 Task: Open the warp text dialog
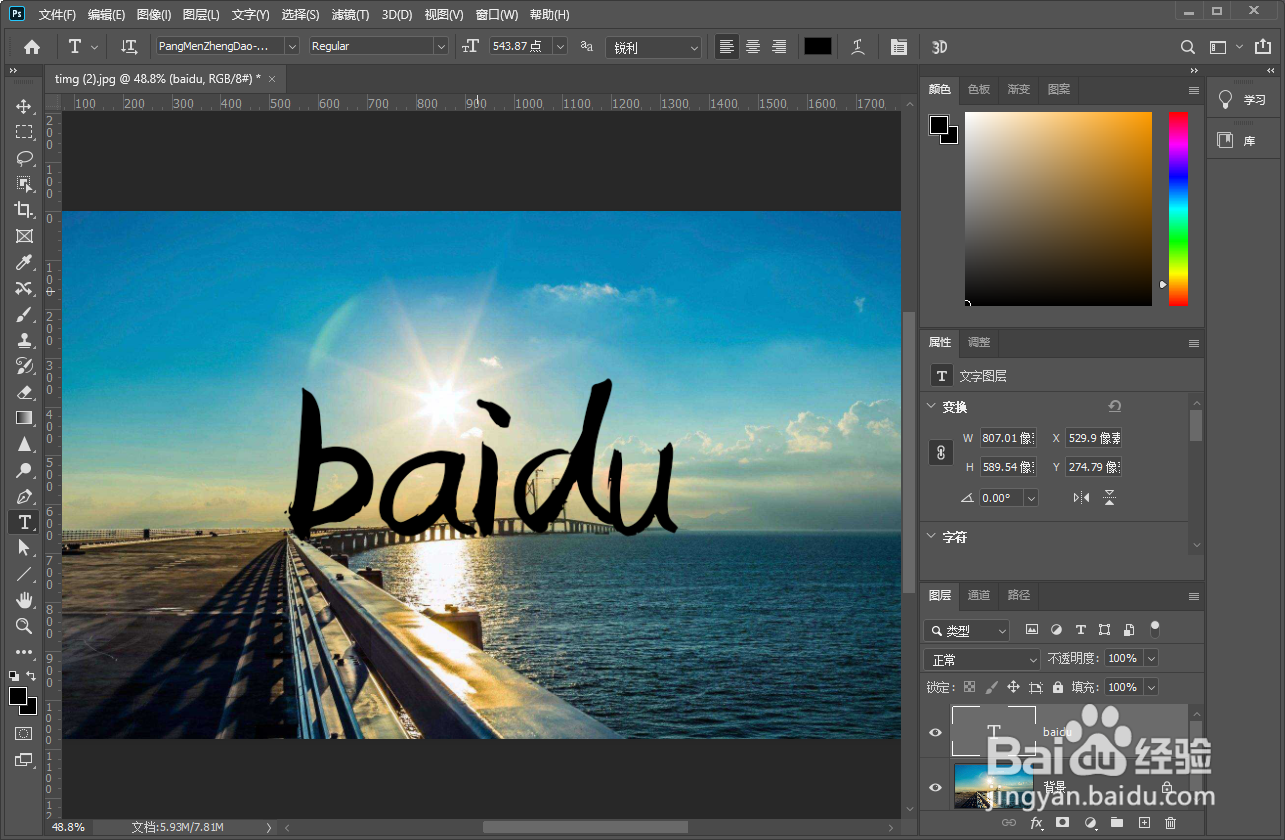pos(858,46)
